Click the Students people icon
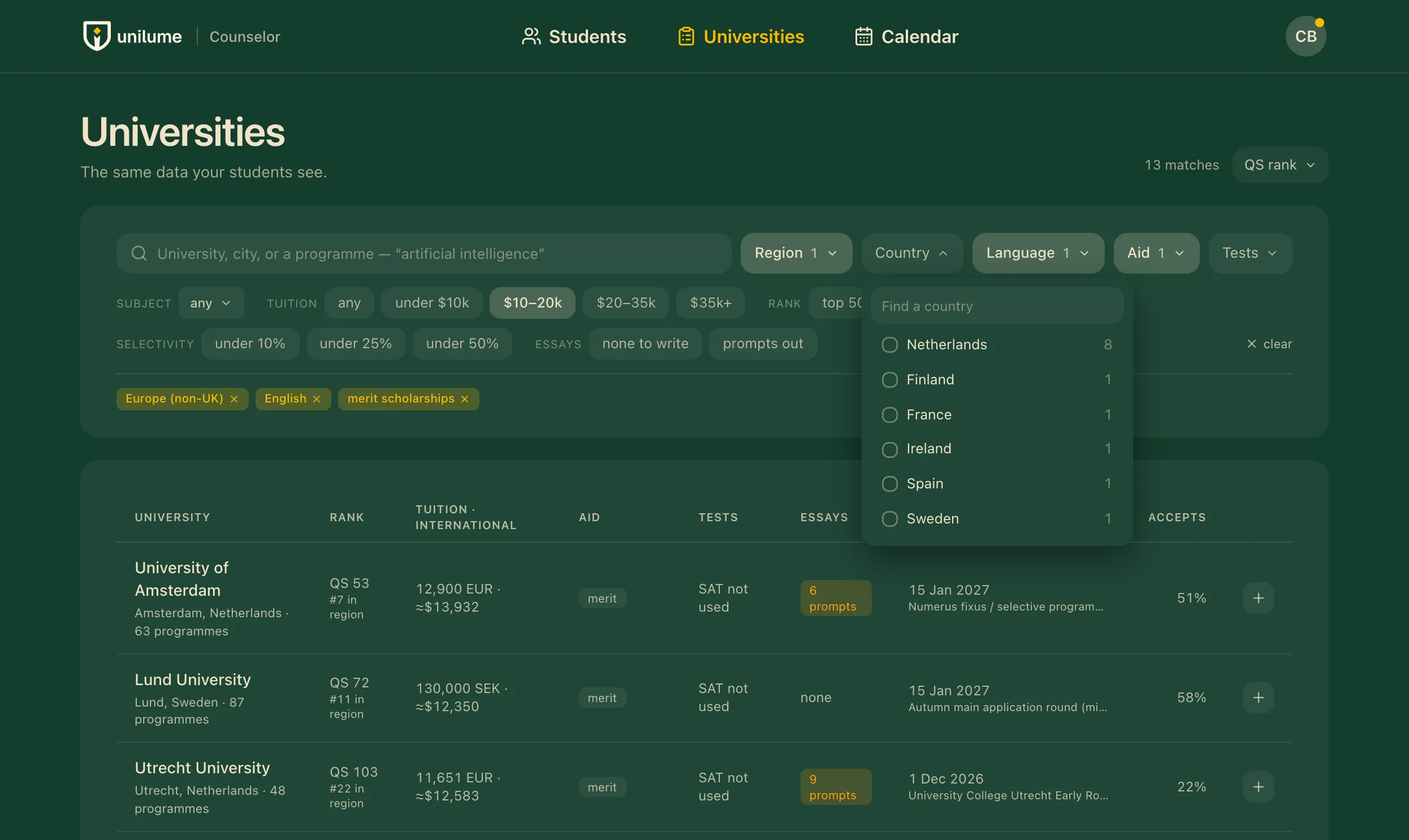1409x840 pixels. pos(531,36)
